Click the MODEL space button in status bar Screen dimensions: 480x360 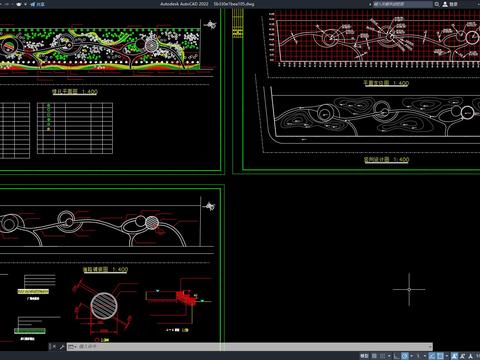point(364,356)
